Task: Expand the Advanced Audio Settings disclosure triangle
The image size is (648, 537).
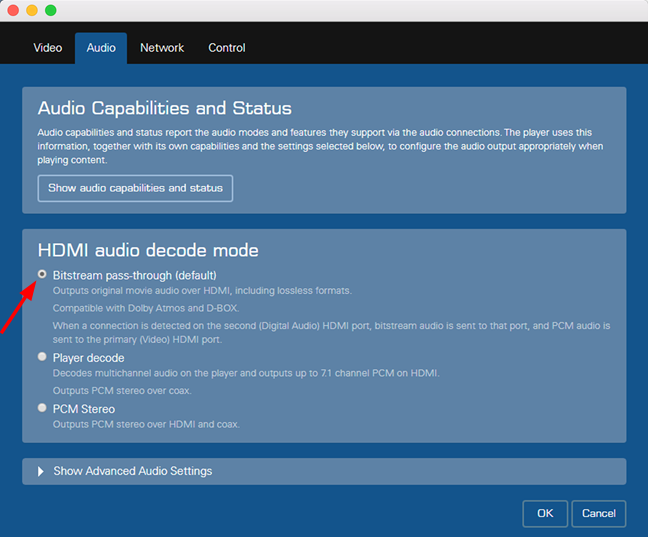Action: click(x=41, y=471)
